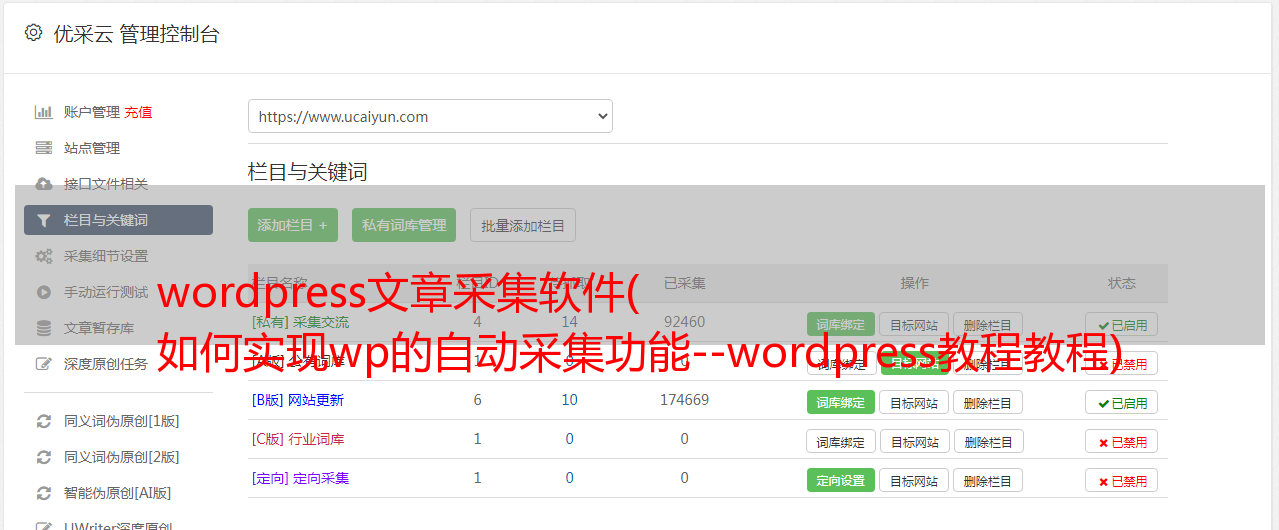
Task: Click the 栏目与关键词 page heading
Action: click(307, 172)
